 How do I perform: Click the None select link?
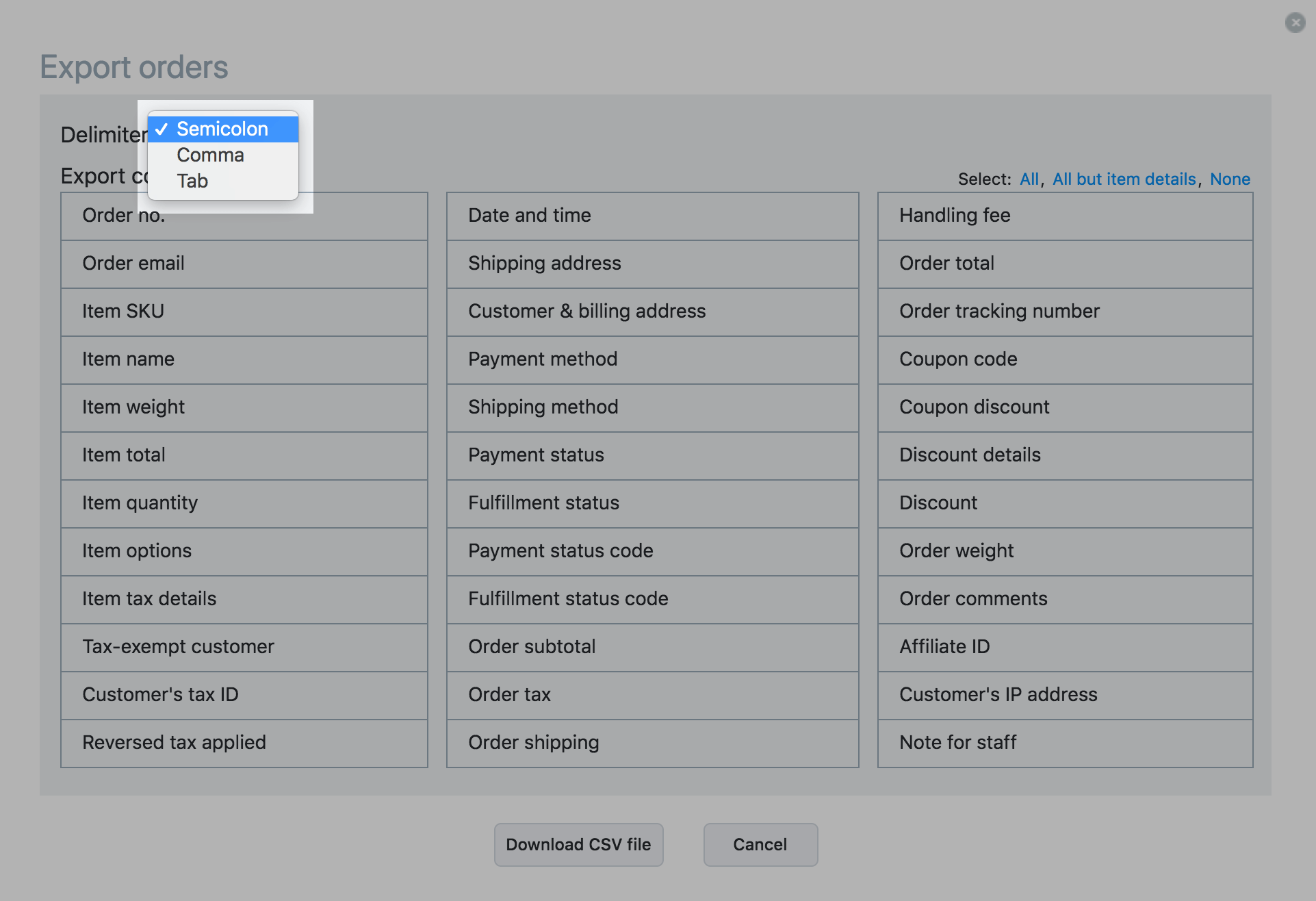tap(1230, 179)
